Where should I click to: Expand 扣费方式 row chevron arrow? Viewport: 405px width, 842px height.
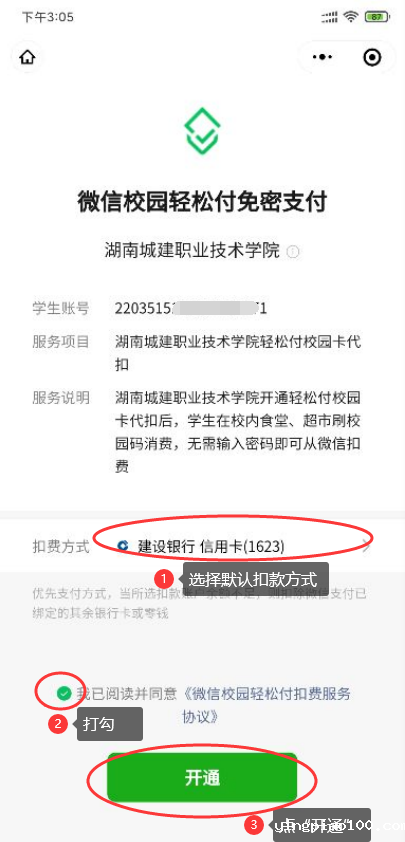[x=366, y=547]
